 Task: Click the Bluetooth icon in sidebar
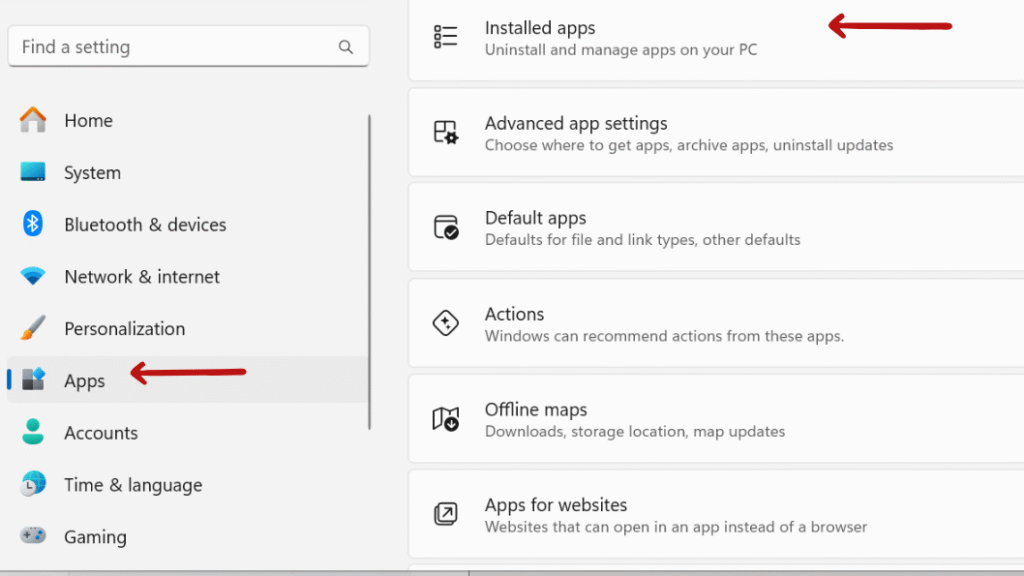pyautogui.click(x=33, y=224)
